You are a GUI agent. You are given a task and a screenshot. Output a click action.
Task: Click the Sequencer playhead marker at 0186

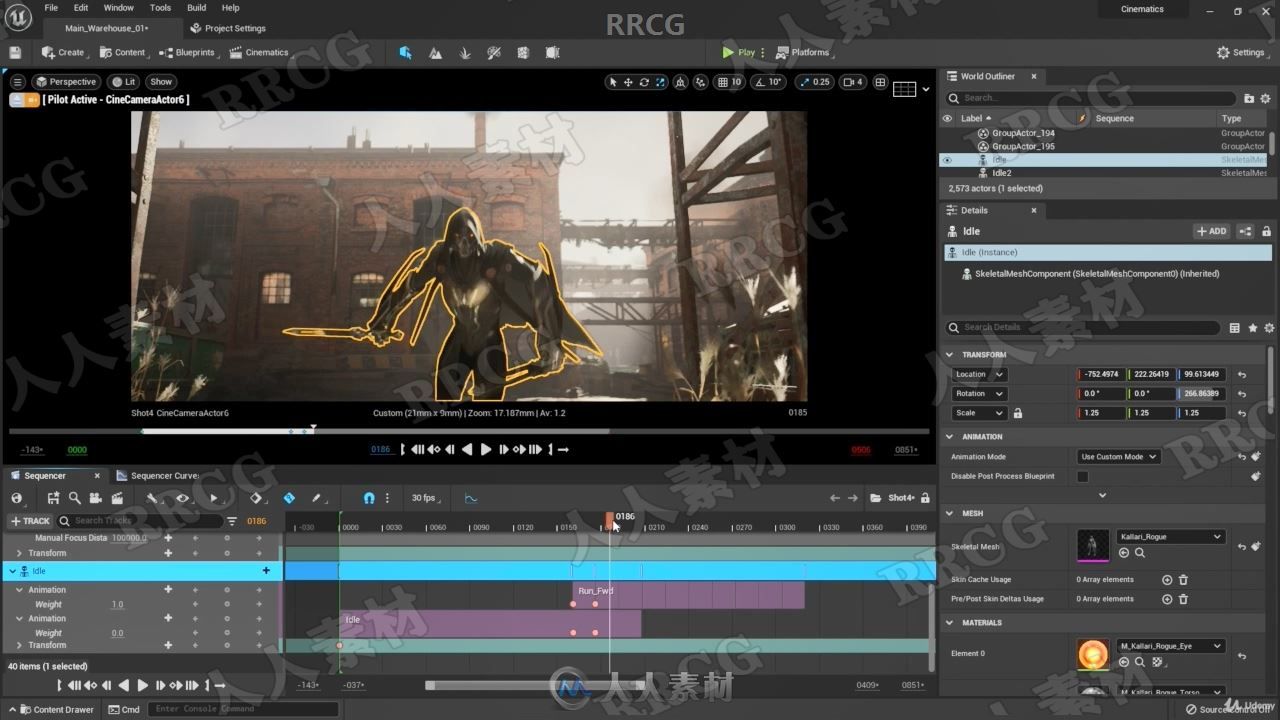click(610, 518)
